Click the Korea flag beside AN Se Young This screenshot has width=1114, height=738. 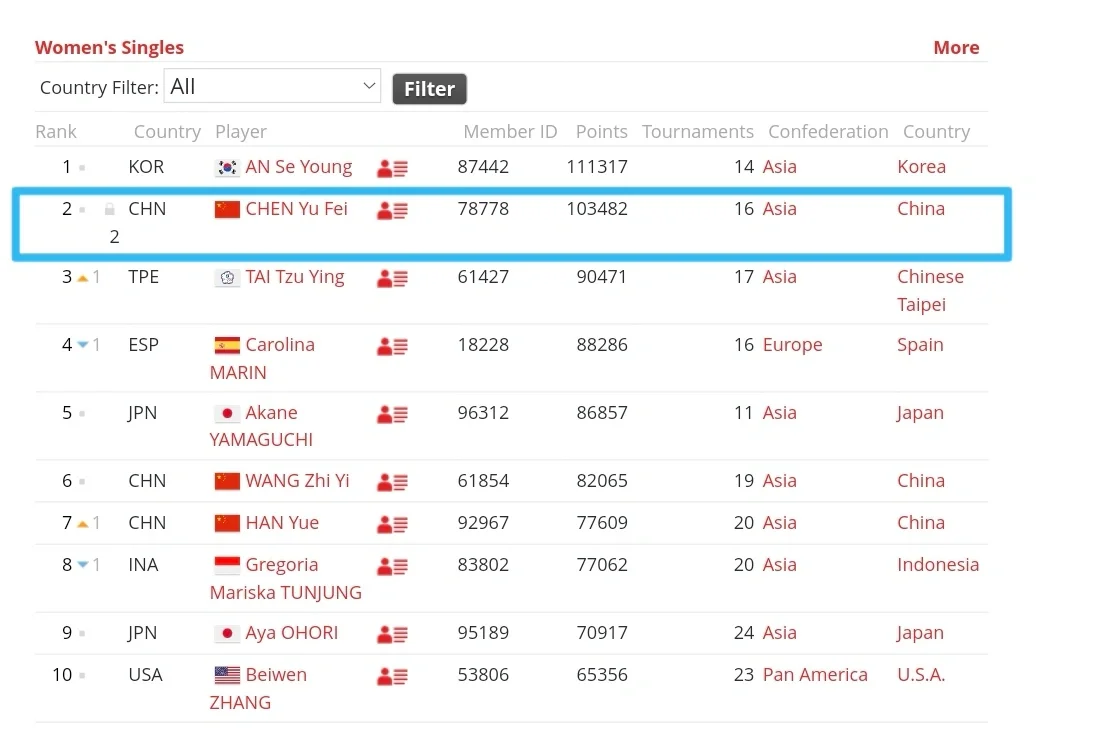pyautogui.click(x=227, y=168)
